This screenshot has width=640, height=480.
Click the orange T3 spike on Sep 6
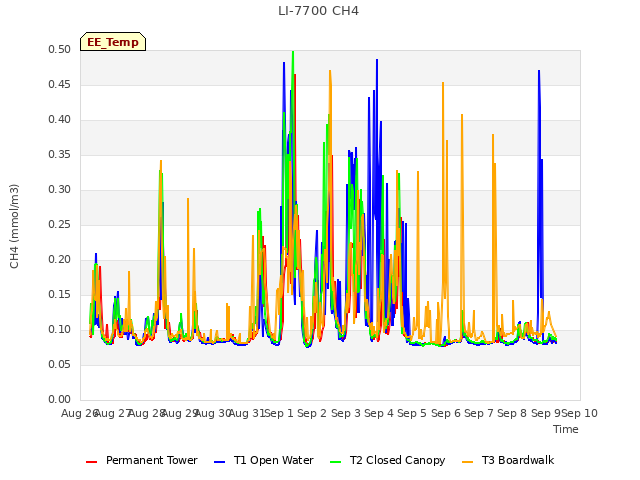[x=443, y=122]
